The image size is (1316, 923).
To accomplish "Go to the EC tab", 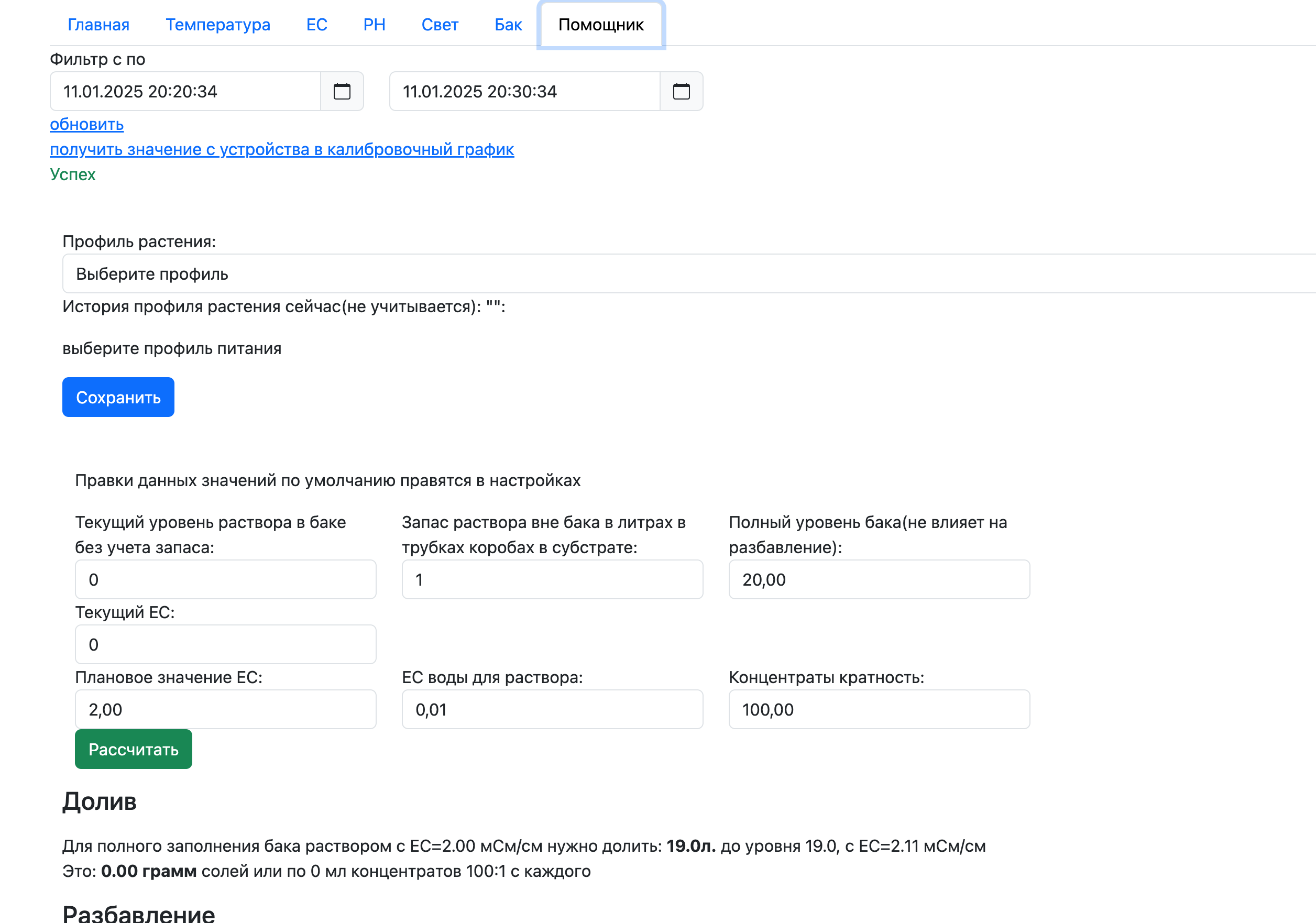I will pos(316,25).
